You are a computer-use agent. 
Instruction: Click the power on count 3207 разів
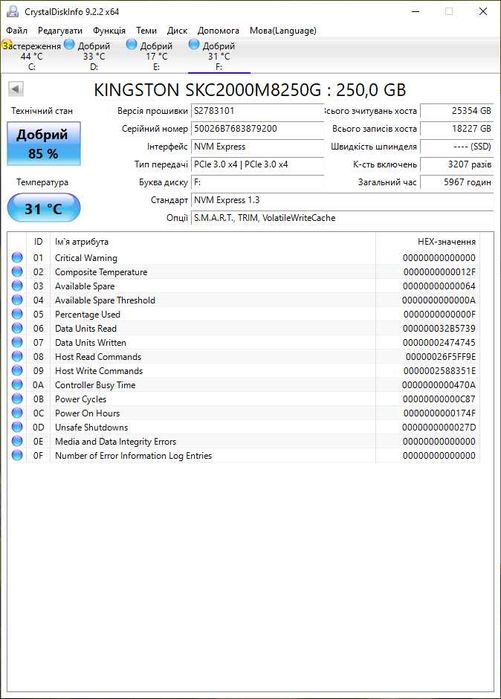pos(457,164)
